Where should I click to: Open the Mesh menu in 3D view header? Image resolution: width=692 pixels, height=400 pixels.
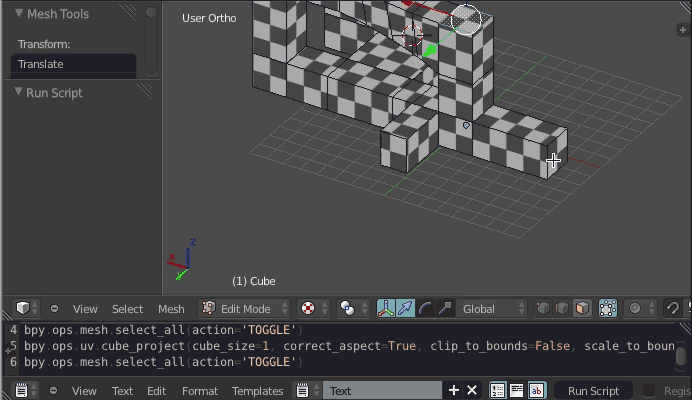coord(171,309)
